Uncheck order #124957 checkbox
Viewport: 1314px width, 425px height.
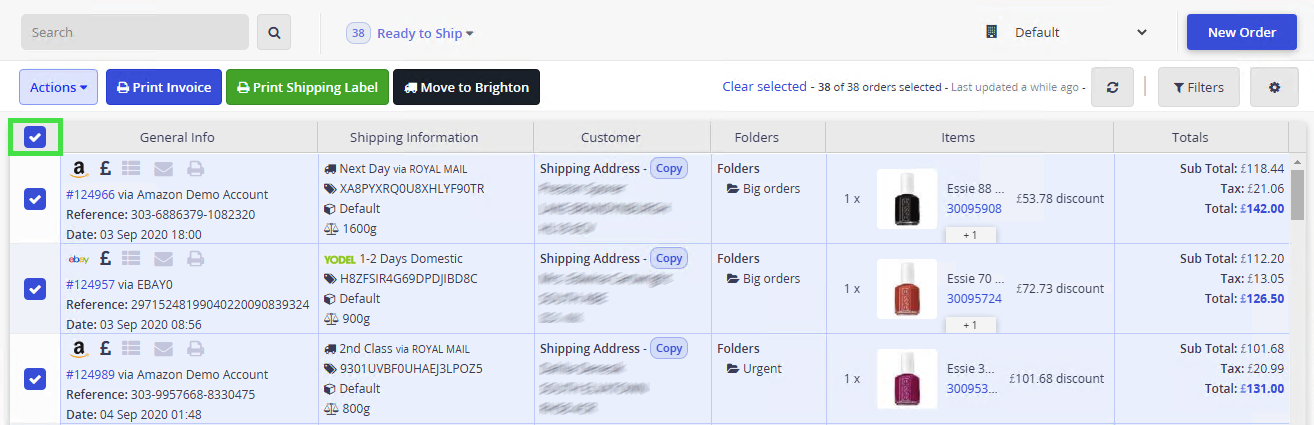coord(35,289)
